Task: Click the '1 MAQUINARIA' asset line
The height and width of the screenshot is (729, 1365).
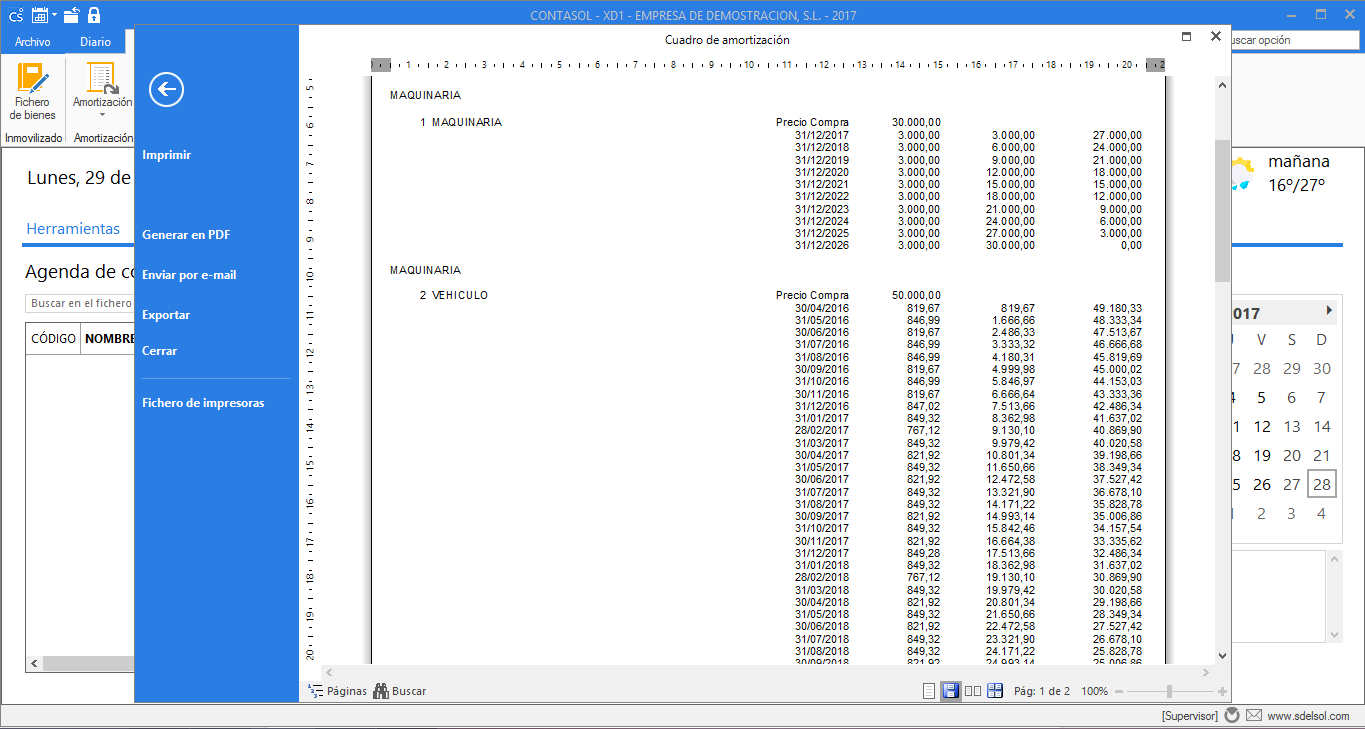Action: pos(461,122)
